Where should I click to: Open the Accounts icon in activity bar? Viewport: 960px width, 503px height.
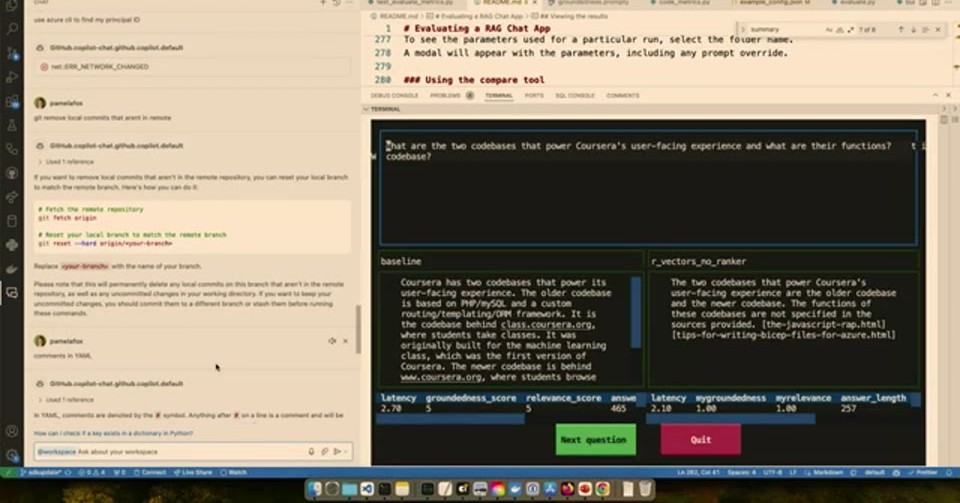click(12, 431)
